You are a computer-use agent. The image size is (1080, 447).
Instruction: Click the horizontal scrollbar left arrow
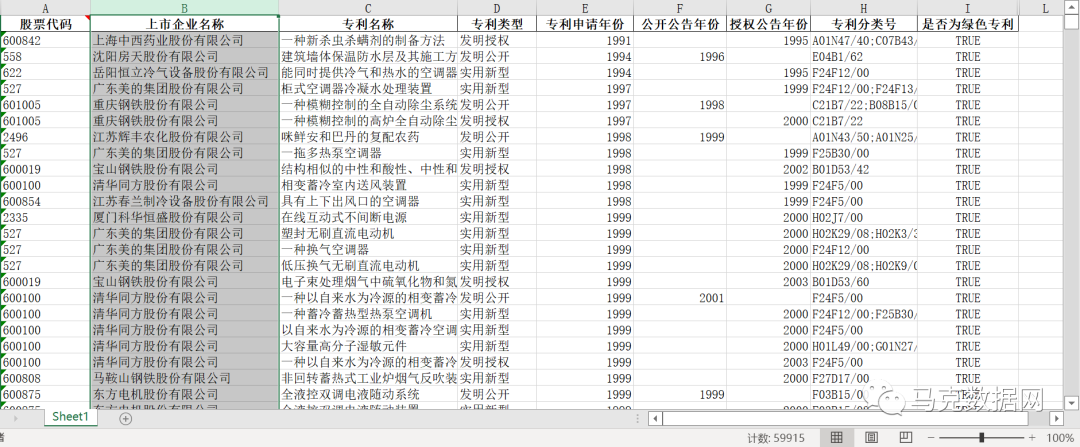tap(656, 418)
